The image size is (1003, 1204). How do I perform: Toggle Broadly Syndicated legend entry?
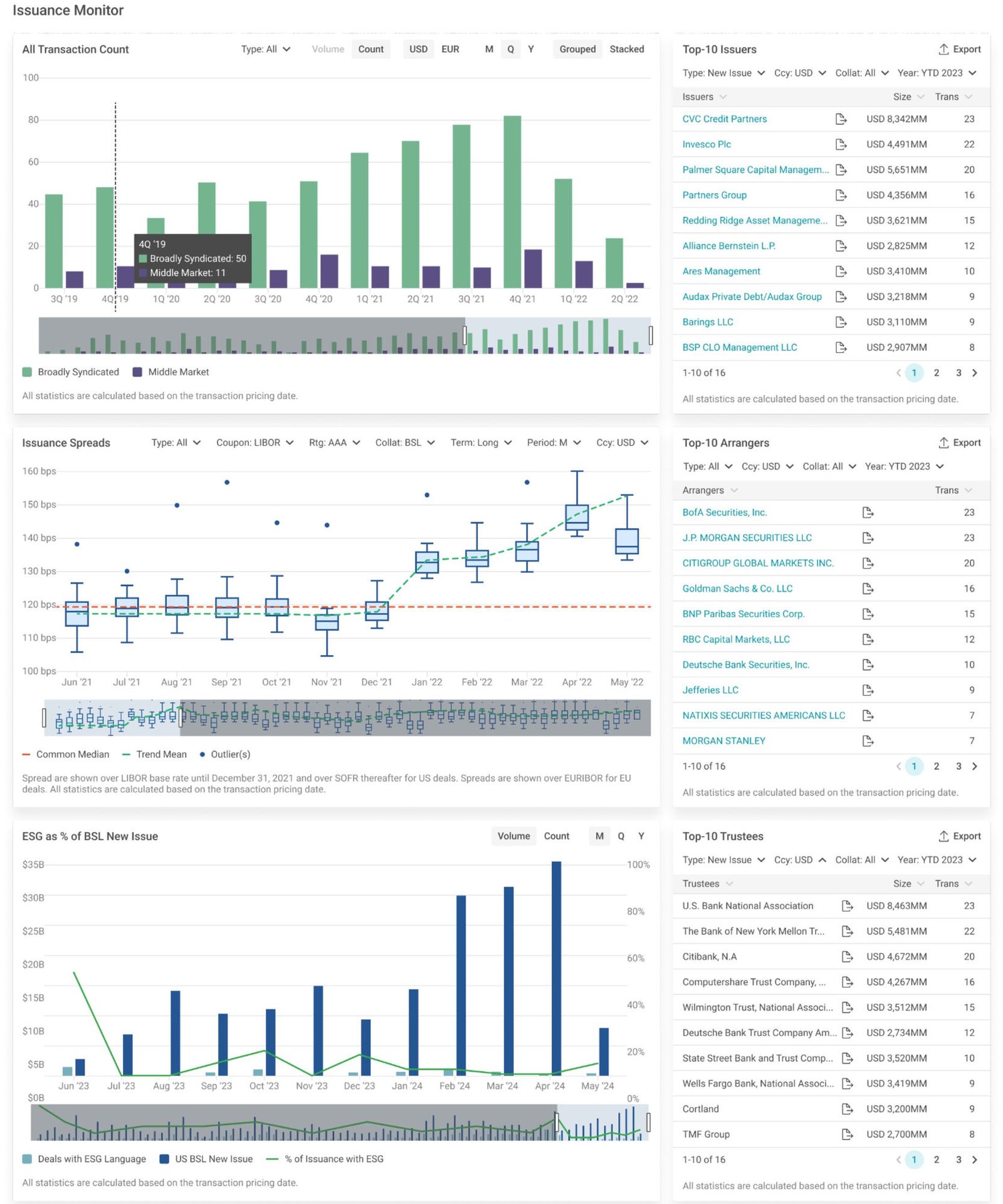click(71, 372)
